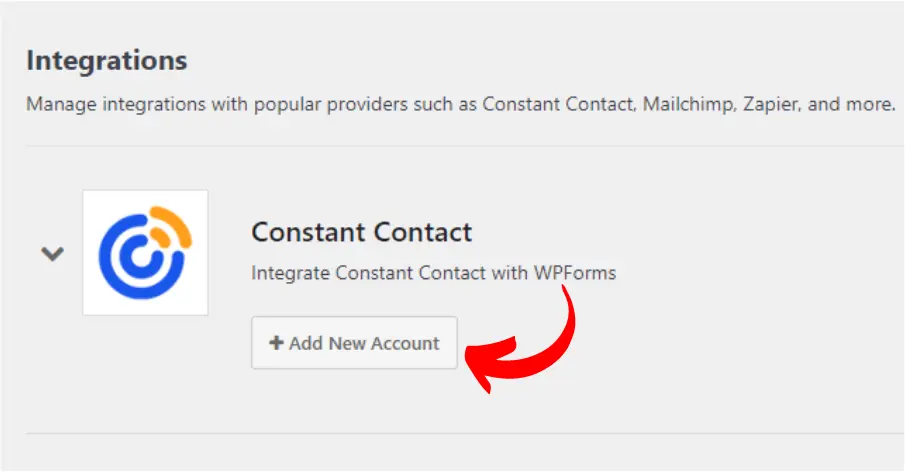Click the Integrate Constant Contact with WPForms text
The height and width of the screenshot is (472, 906).
pyautogui.click(x=434, y=273)
